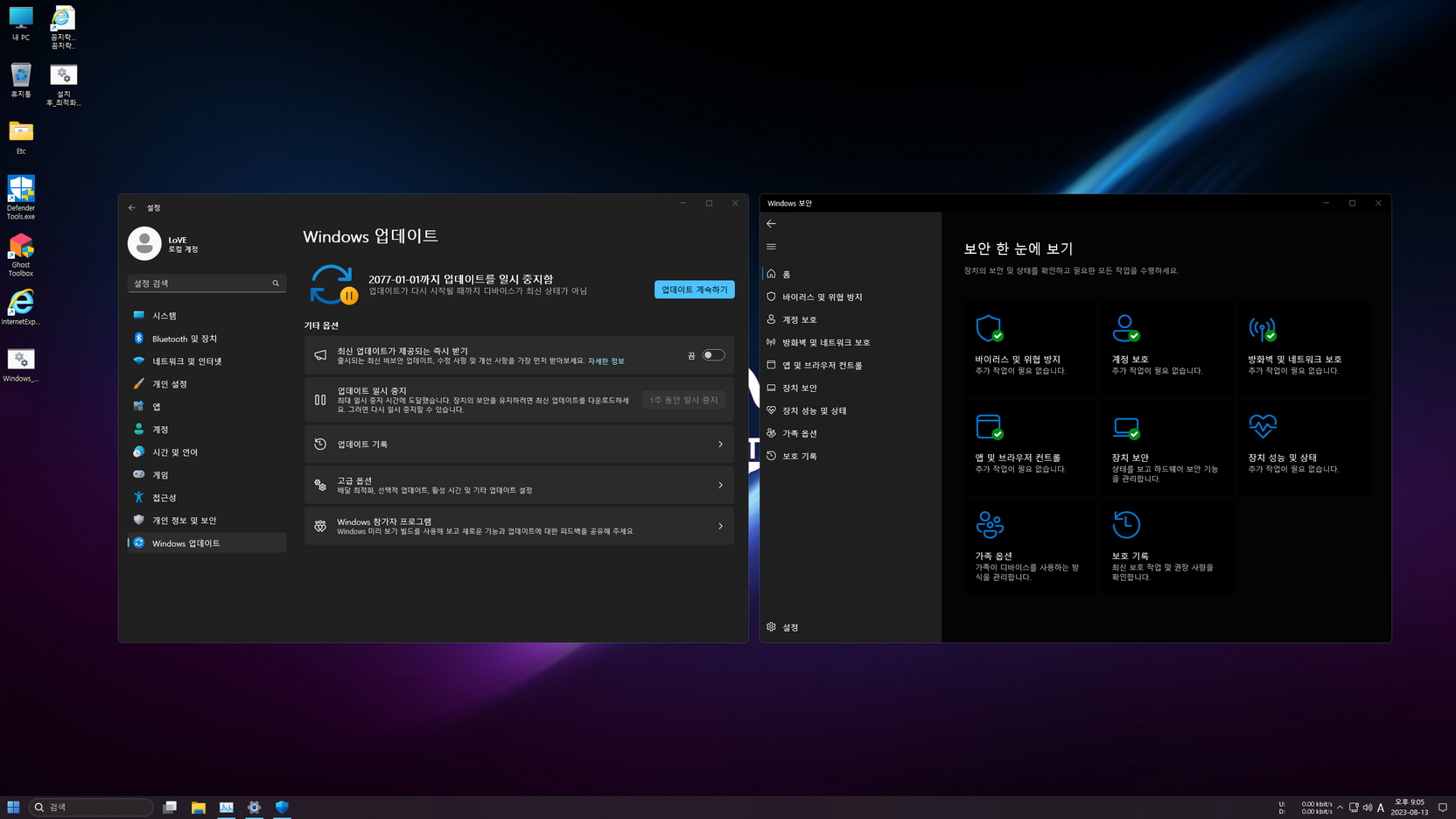This screenshot has height=819, width=1456.
Task: Click the taskbar 검색 search box
Action: (x=92, y=808)
